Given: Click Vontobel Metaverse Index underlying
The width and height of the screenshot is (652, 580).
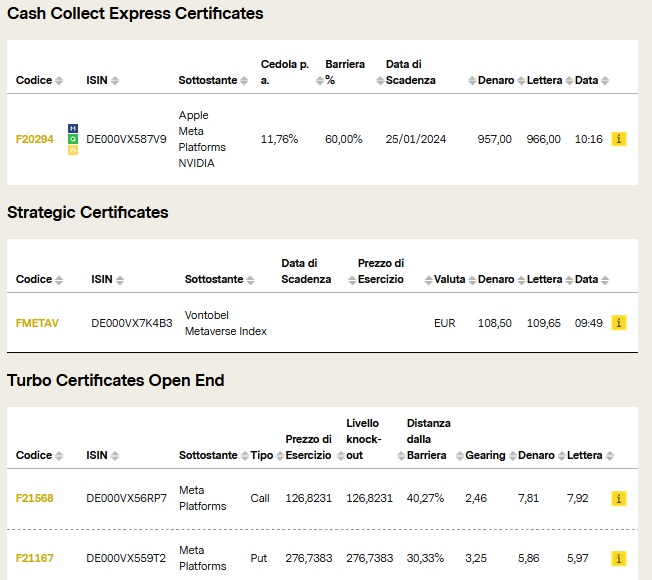Looking at the screenshot, I should 226,323.
